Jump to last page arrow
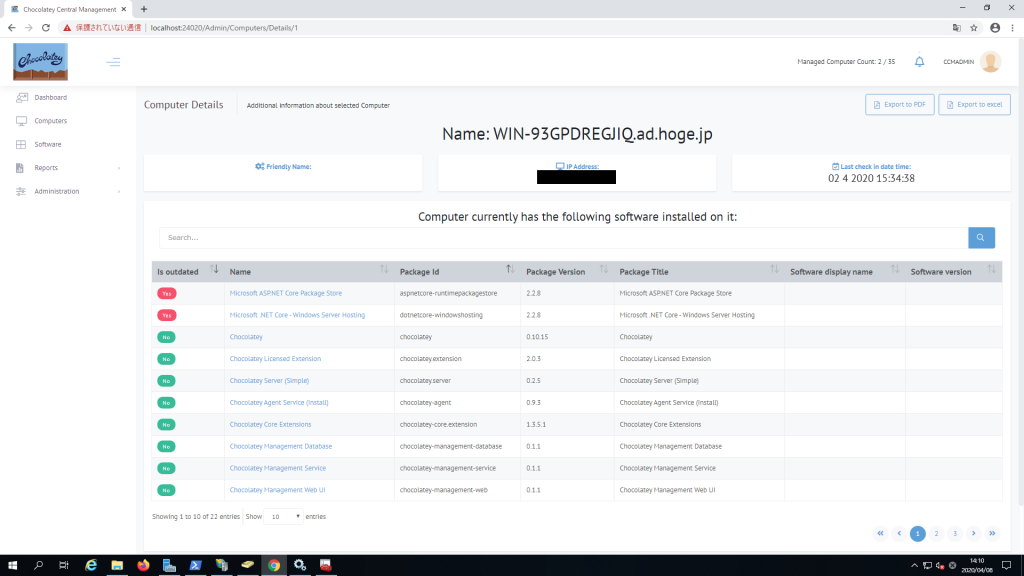This screenshot has width=1024, height=576. point(992,534)
